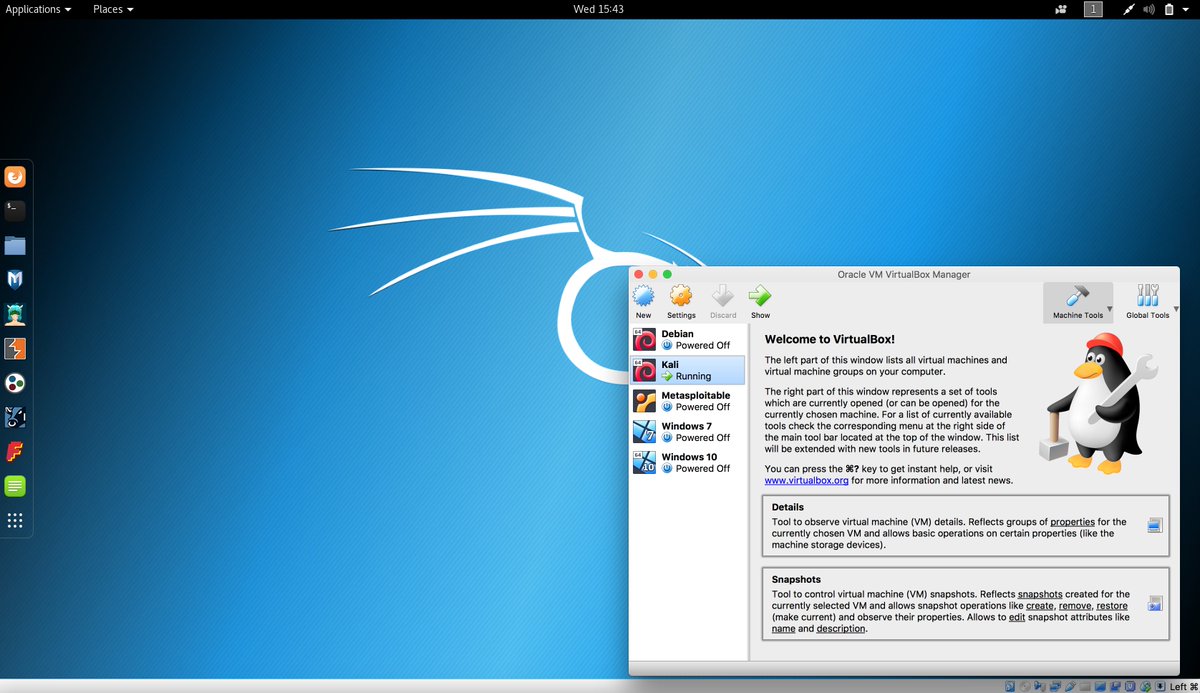Select the Machine Tools hammer button
The height and width of the screenshot is (693, 1200).
[x=1077, y=301]
